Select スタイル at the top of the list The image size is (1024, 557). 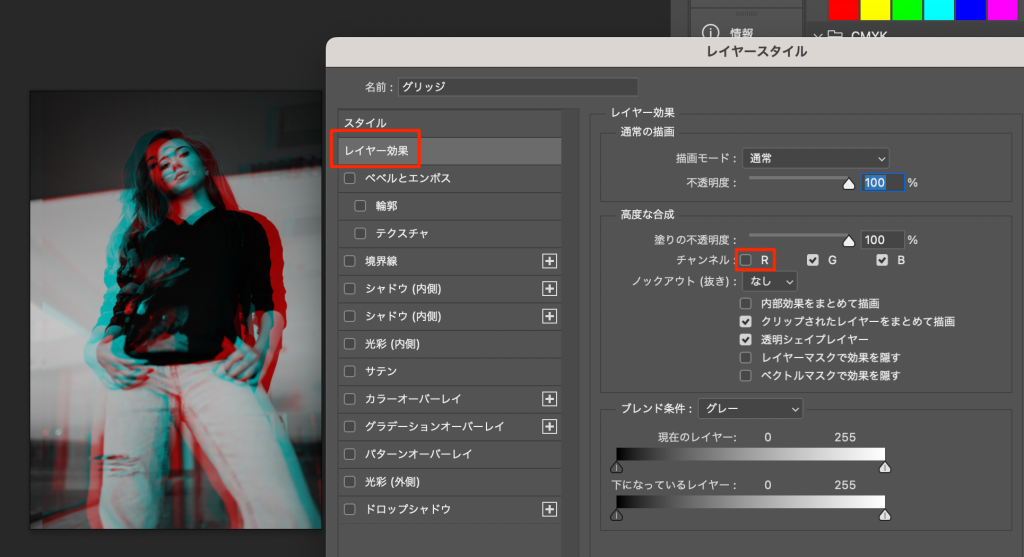click(364, 122)
